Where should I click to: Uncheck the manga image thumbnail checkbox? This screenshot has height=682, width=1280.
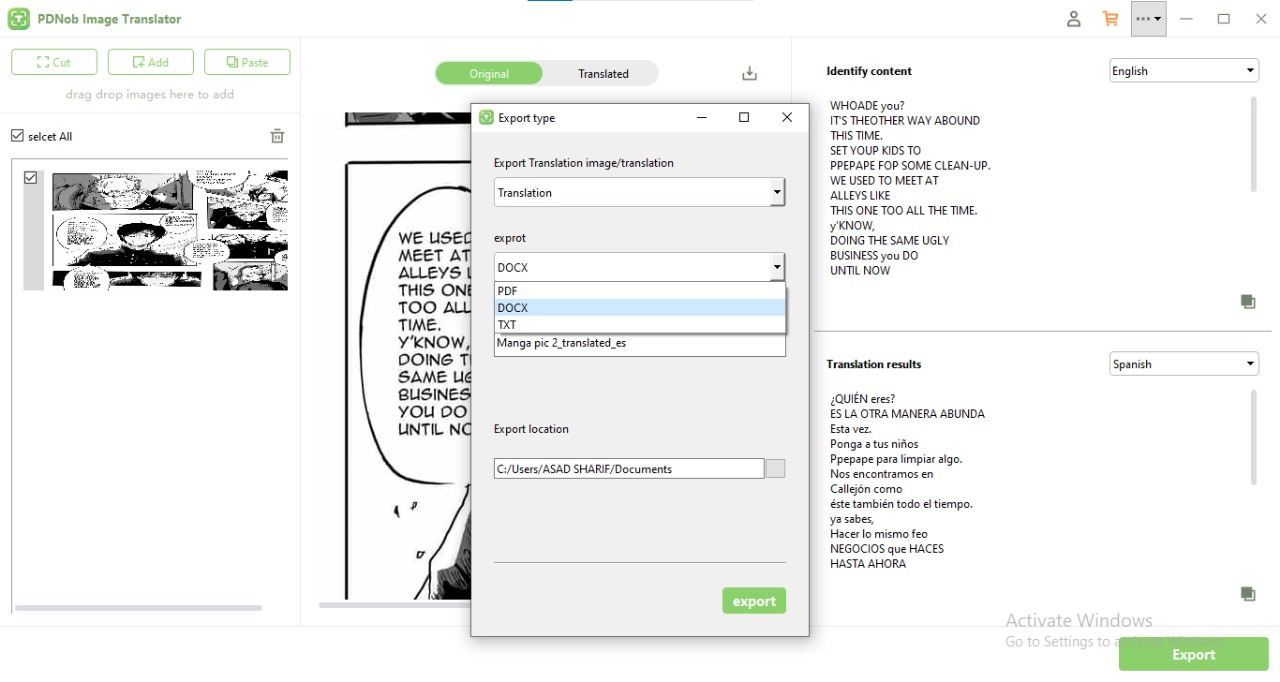point(30,177)
